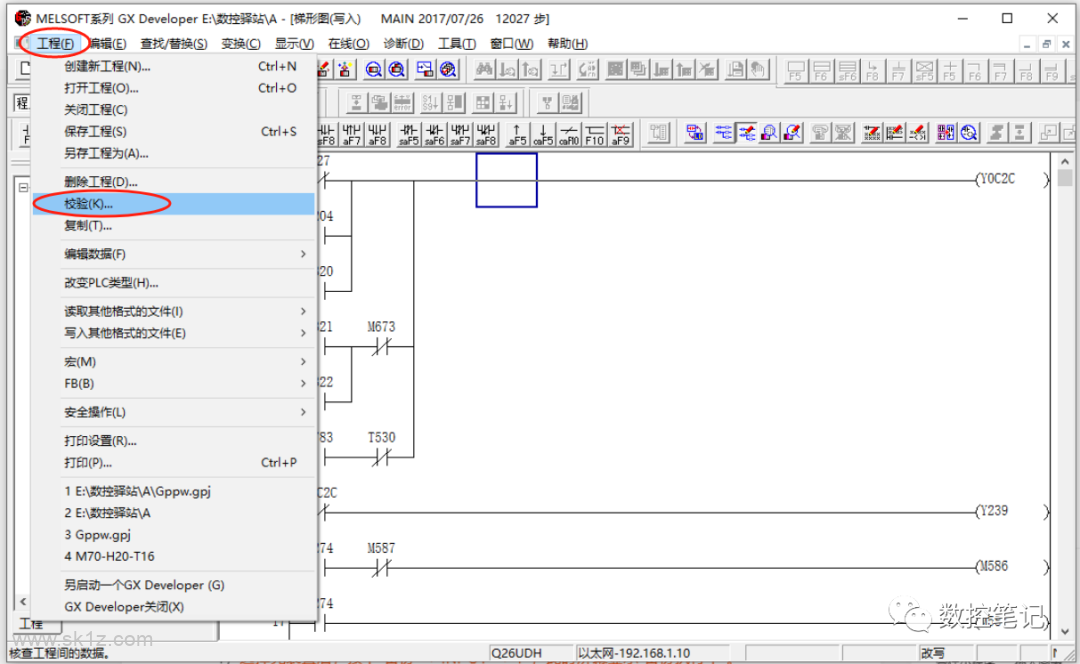
Task: Click the ladder/list view switch icon
Action: 695,133
